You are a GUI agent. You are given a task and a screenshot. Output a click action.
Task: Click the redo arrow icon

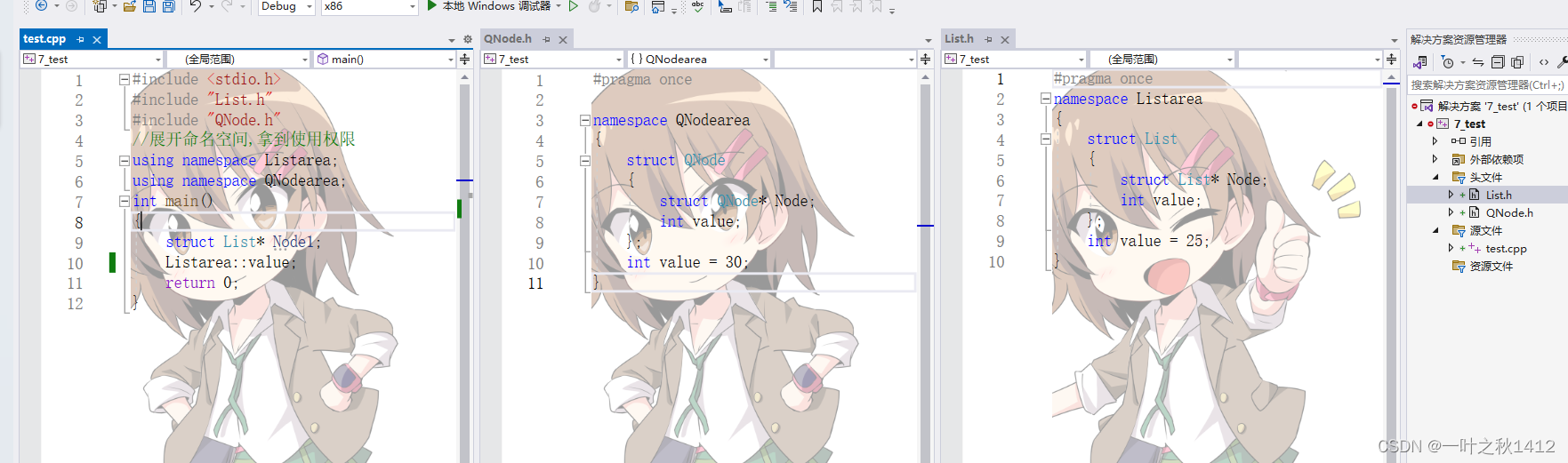(228, 6)
